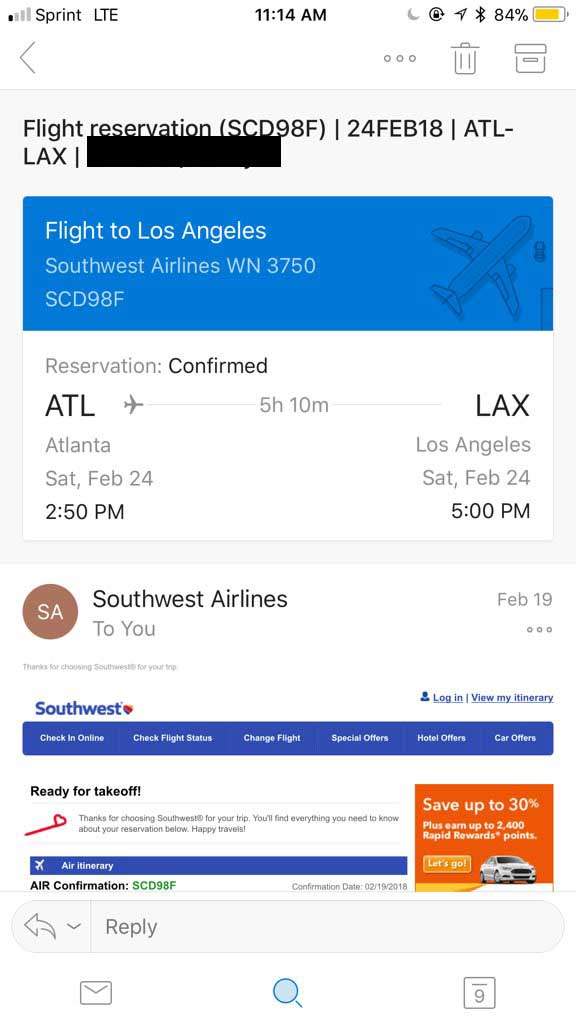576x1024 pixels.
Task: Tap the Let's go! ad button
Action: click(447, 863)
